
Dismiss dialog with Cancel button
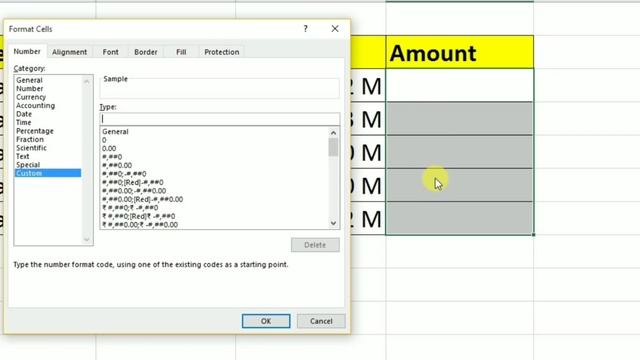point(321,321)
